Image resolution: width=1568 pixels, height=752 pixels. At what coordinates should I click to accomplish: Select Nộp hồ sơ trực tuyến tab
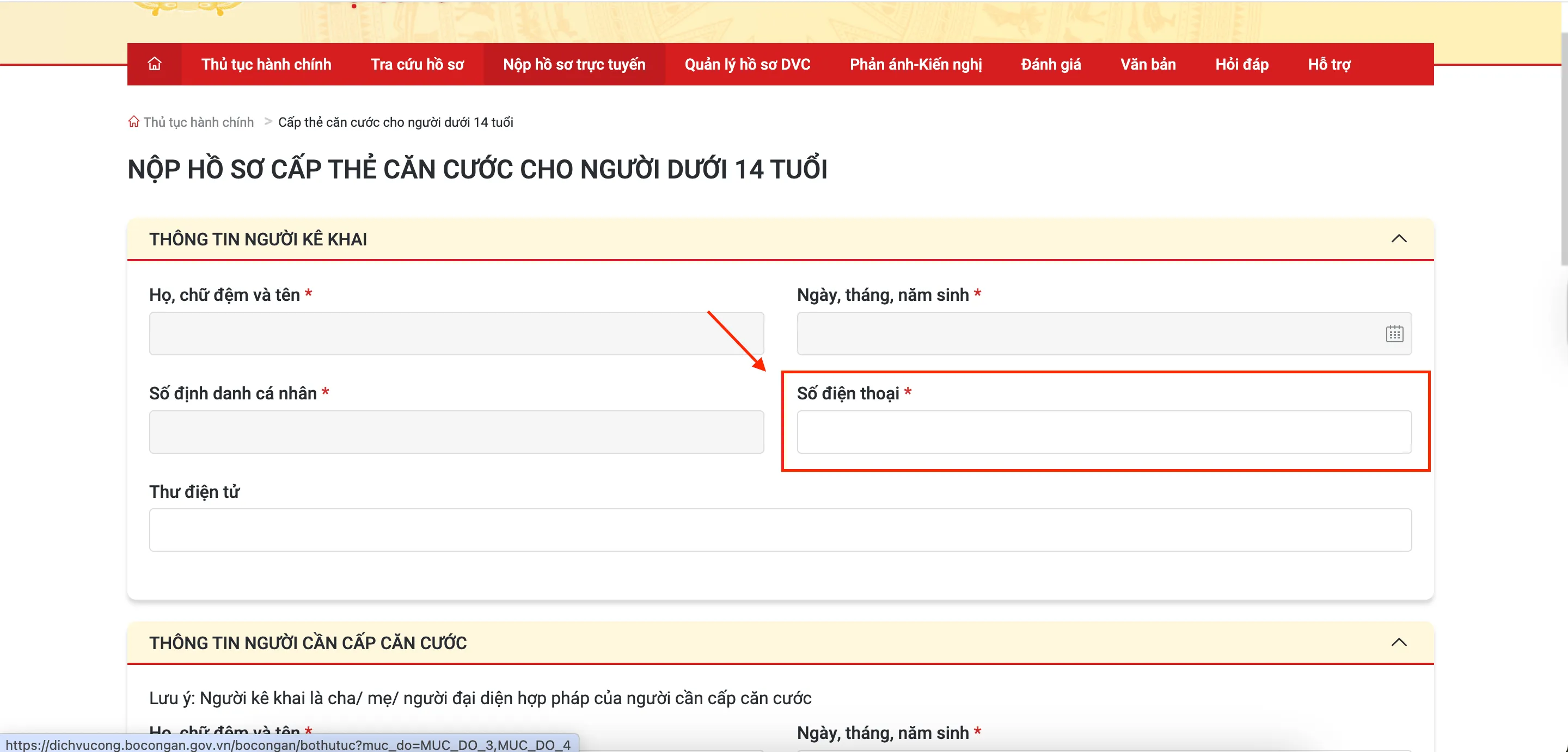(574, 64)
